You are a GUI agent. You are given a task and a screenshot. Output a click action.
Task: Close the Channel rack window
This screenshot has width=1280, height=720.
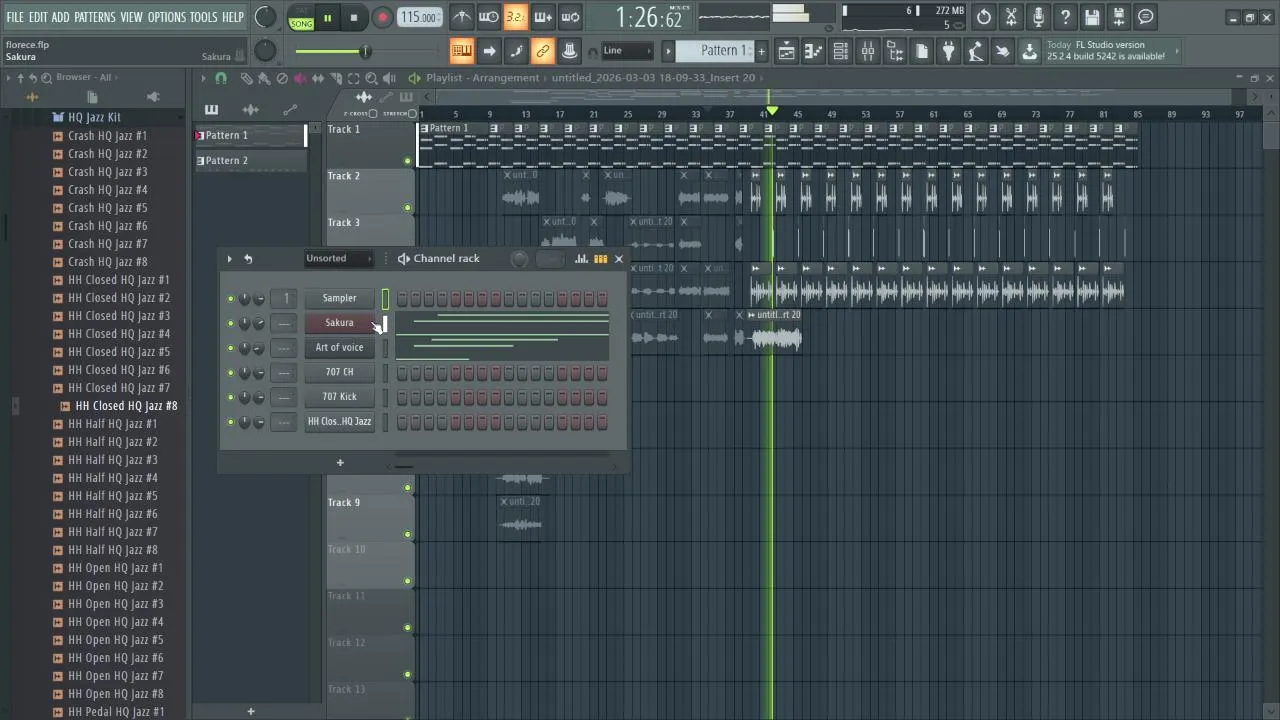[x=618, y=259]
